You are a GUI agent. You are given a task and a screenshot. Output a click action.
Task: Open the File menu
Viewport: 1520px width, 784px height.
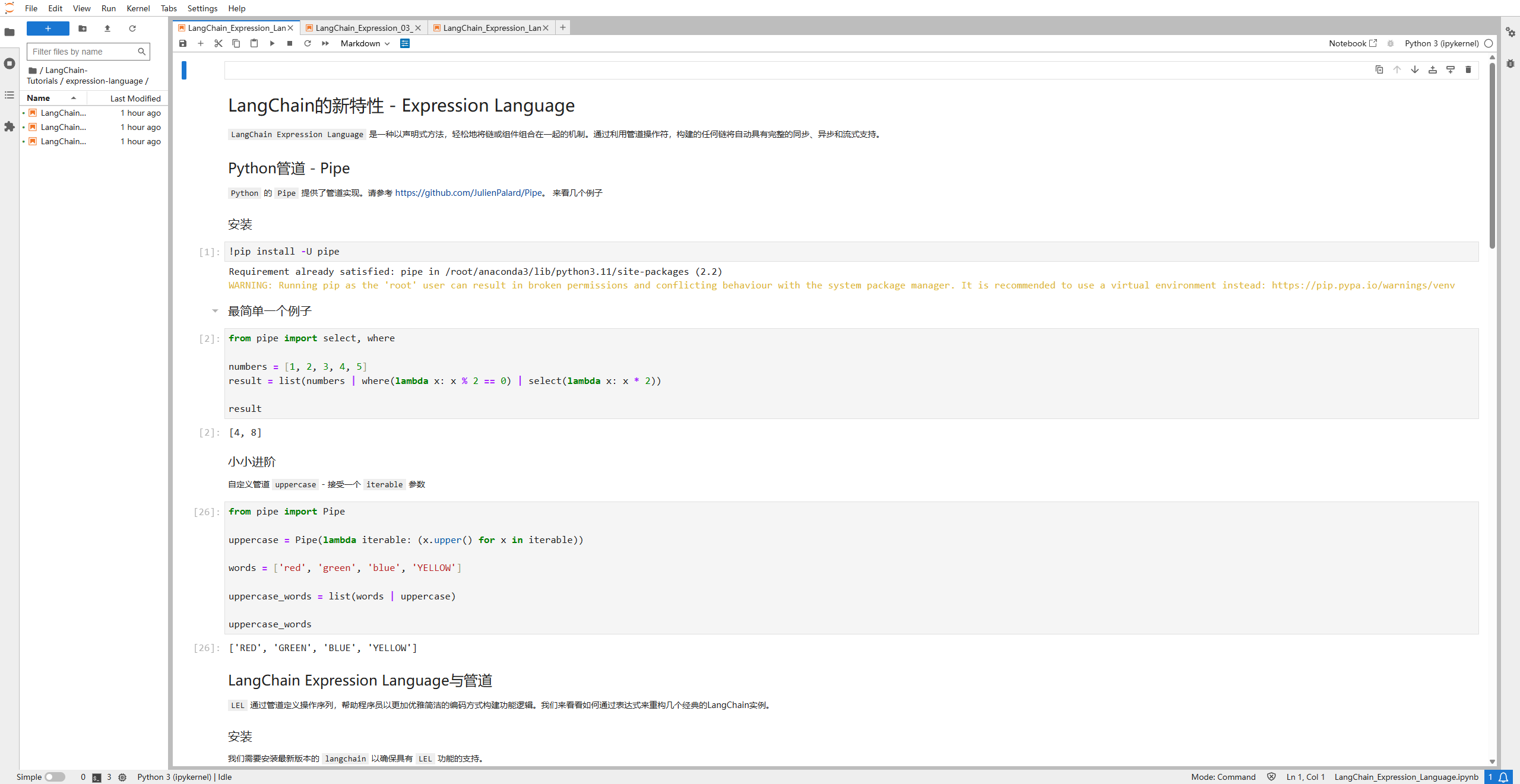pos(31,8)
